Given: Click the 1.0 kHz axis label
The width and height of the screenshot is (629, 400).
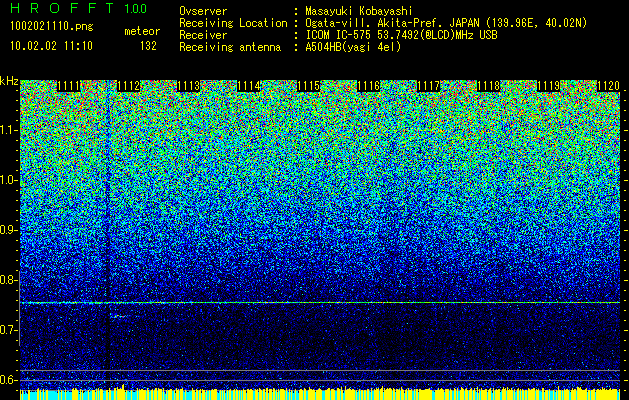Looking at the screenshot, I should (x=9, y=181).
